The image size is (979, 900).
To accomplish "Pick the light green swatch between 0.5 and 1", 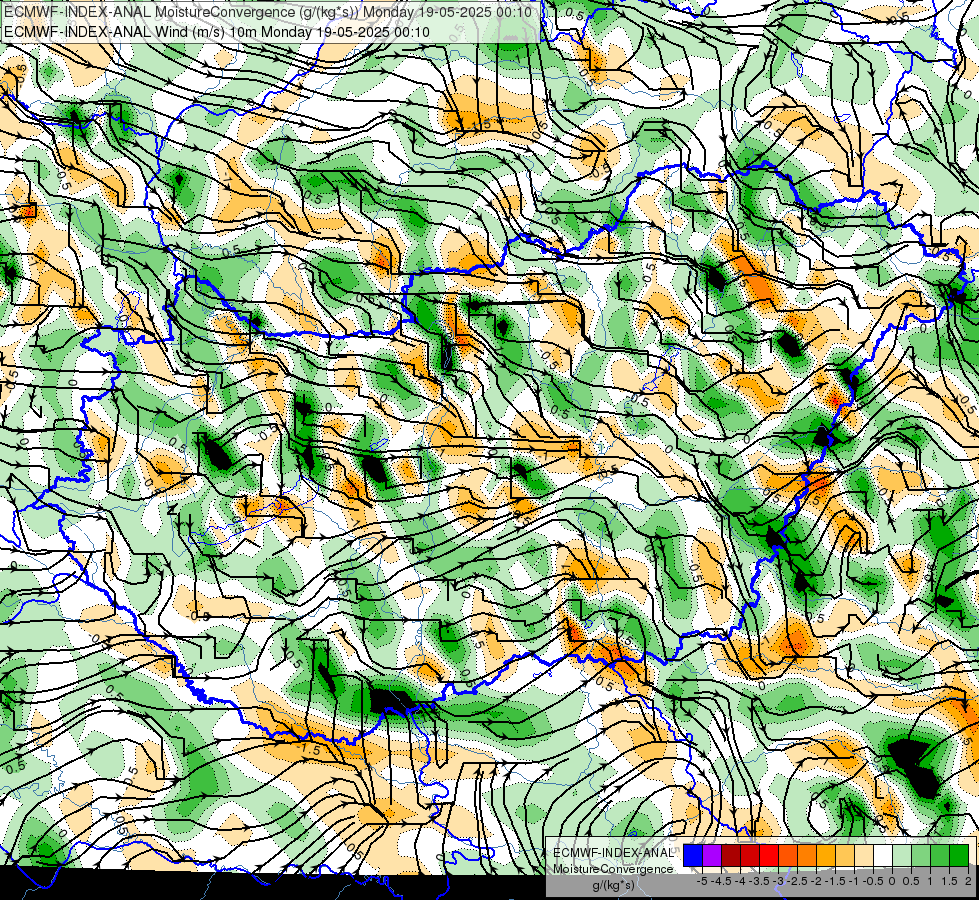I will click(x=921, y=856).
